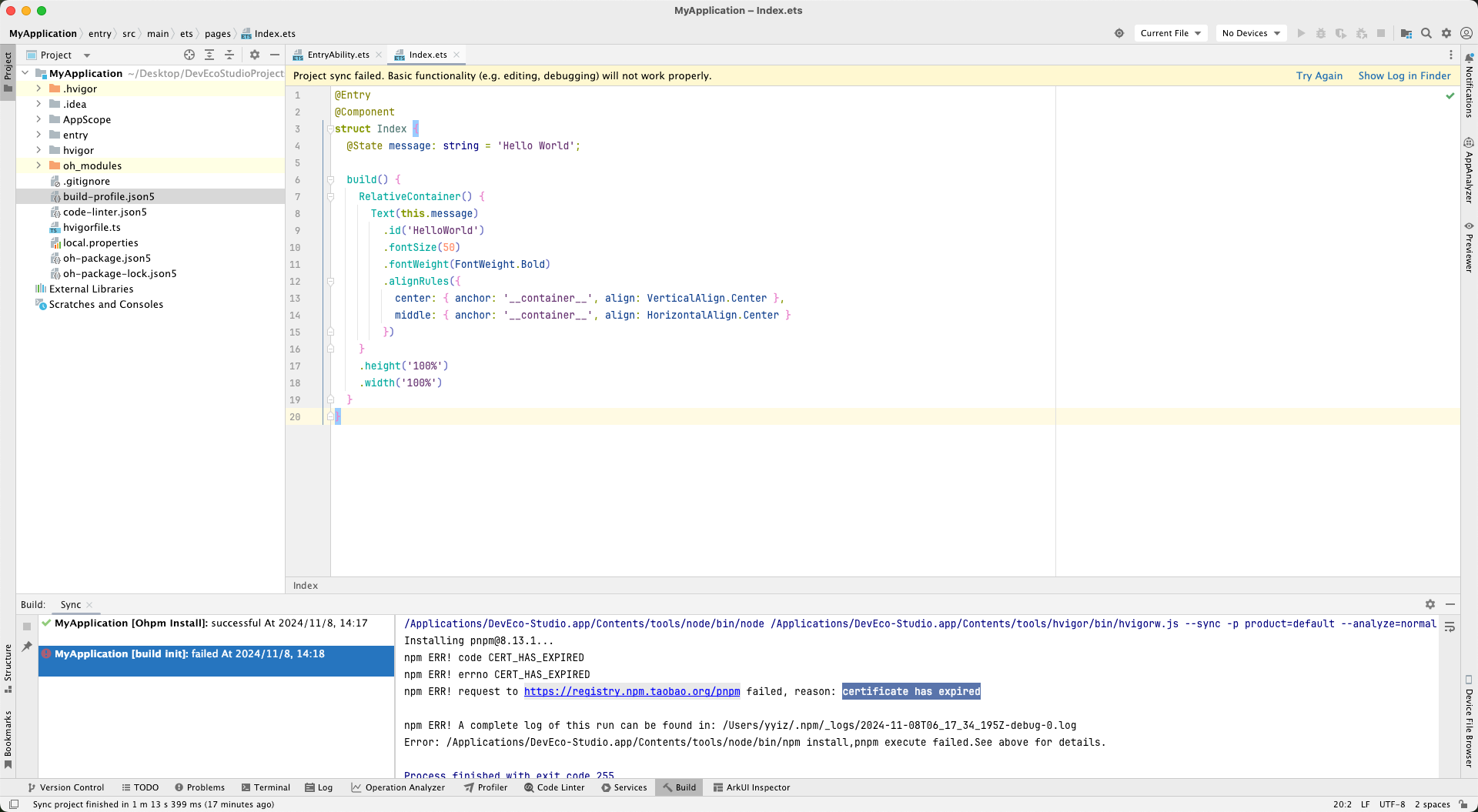Open Project Structure via the folder icon
The image size is (1478, 812).
1406,33
